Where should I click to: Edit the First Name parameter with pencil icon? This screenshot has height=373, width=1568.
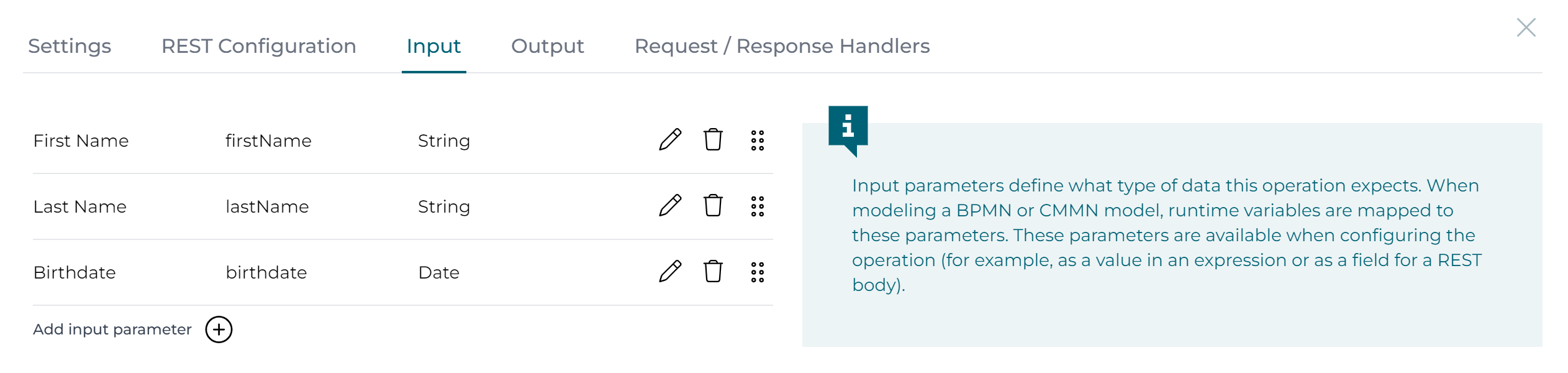point(670,140)
